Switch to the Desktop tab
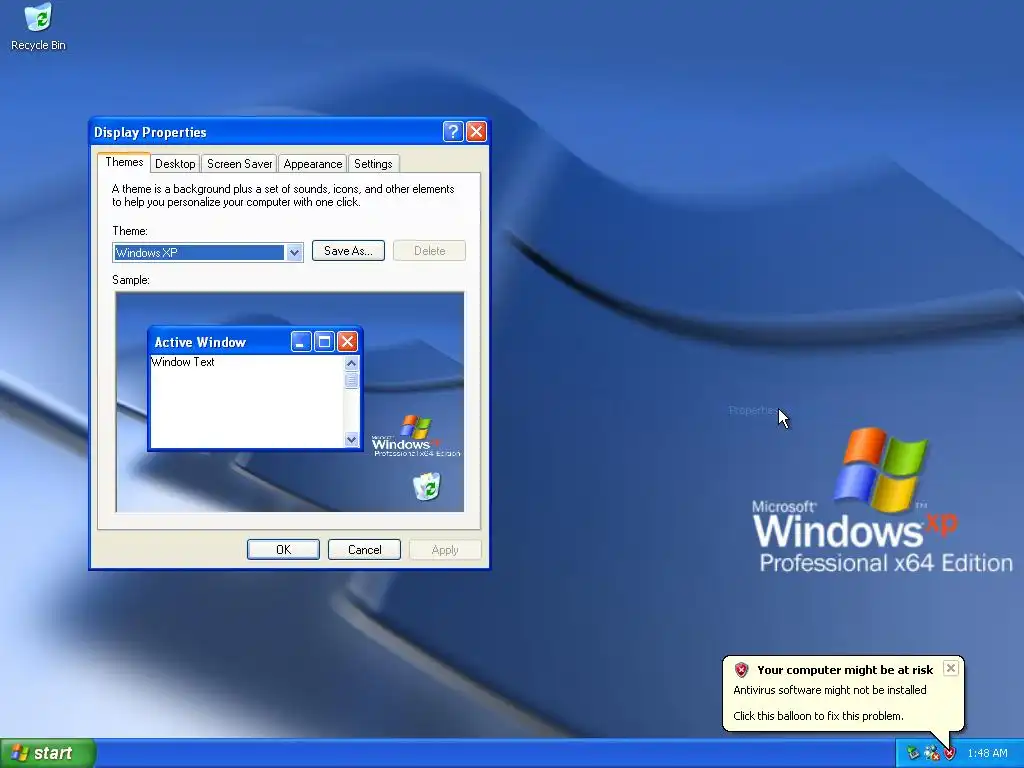1024x768 pixels. [175, 164]
